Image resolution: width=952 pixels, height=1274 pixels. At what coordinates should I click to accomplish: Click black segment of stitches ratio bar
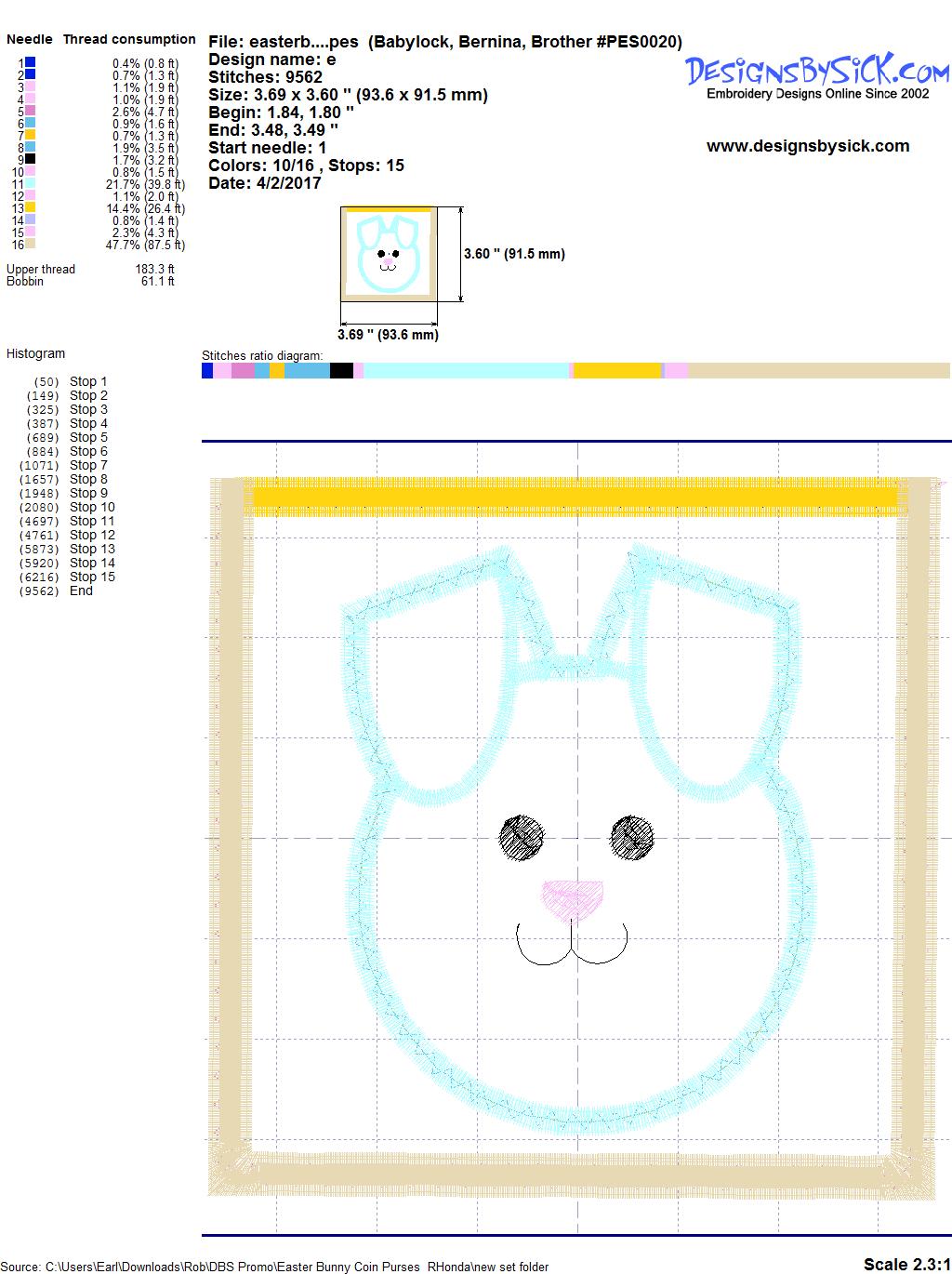pyautogui.click(x=341, y=371)
